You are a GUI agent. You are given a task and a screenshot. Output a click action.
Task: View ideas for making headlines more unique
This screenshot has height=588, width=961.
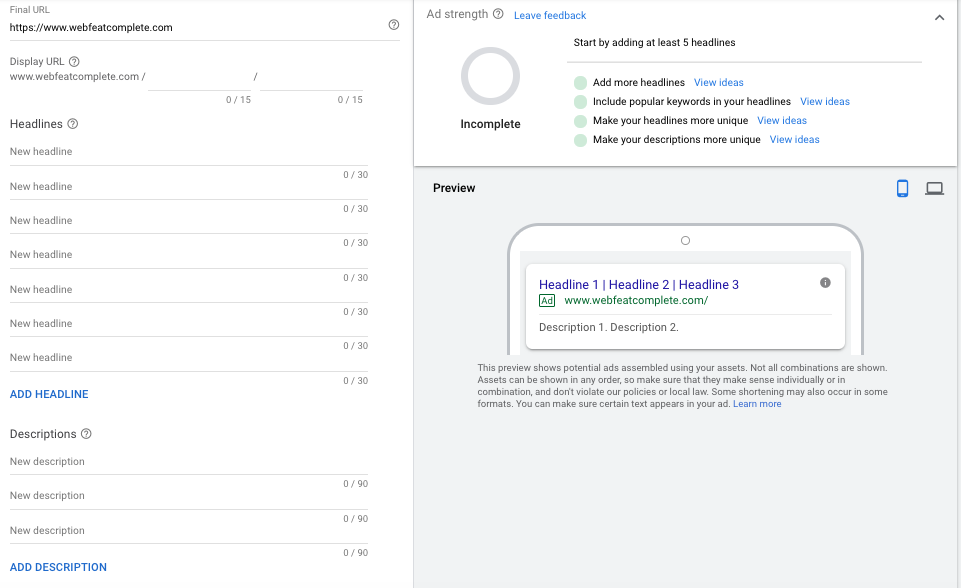[x=782, y=121]
